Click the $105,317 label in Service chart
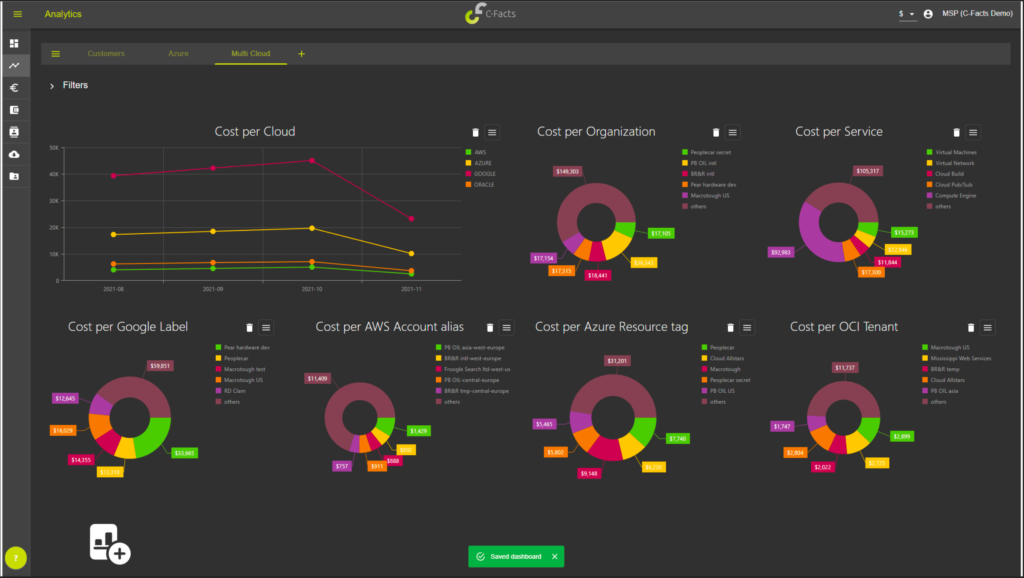 [x=868, y=171]
